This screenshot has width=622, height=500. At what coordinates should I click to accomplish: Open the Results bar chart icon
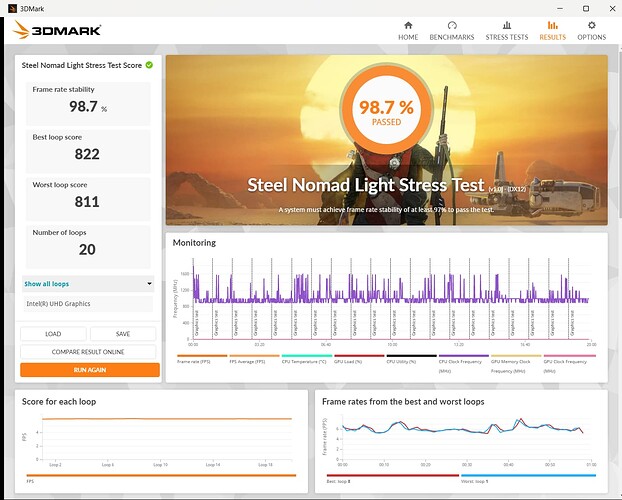(553, 25)
